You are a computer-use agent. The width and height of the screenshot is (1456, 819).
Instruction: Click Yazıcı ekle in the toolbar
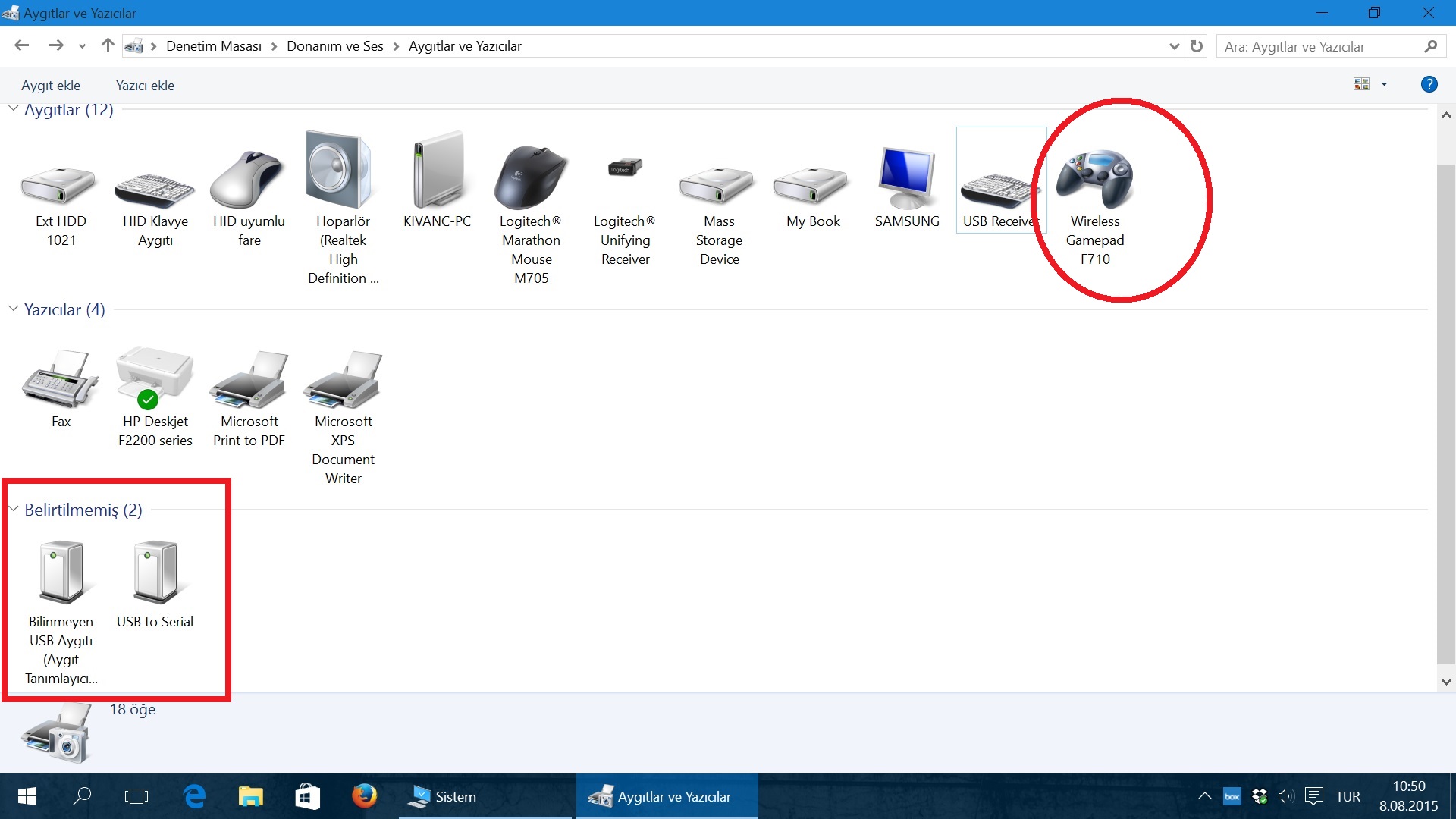pyautogui.click(x=145, y=86)
